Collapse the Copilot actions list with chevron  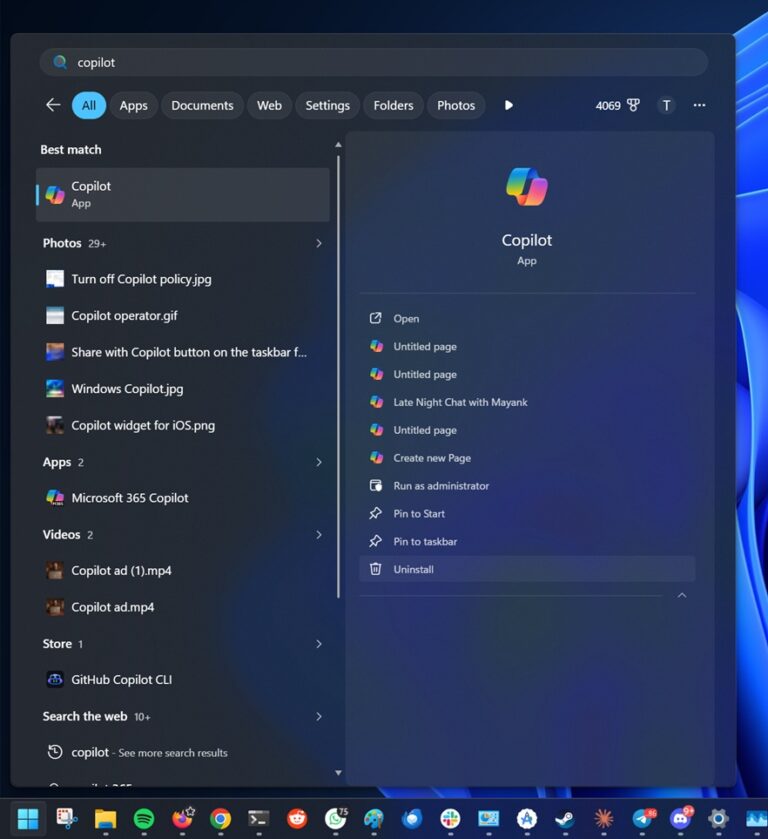[x=682, y=595]
